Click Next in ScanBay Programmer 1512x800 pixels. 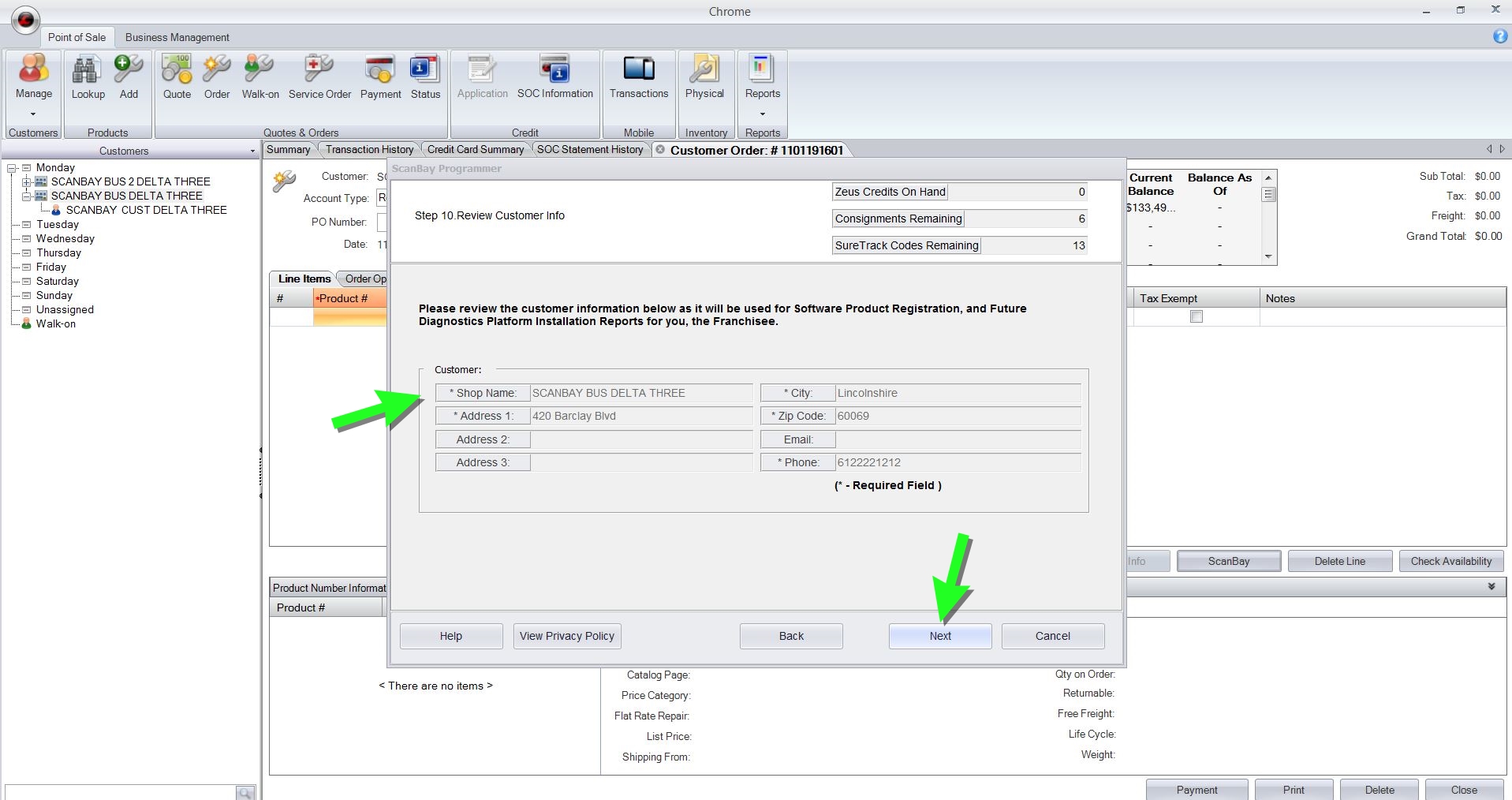point(939,636)
